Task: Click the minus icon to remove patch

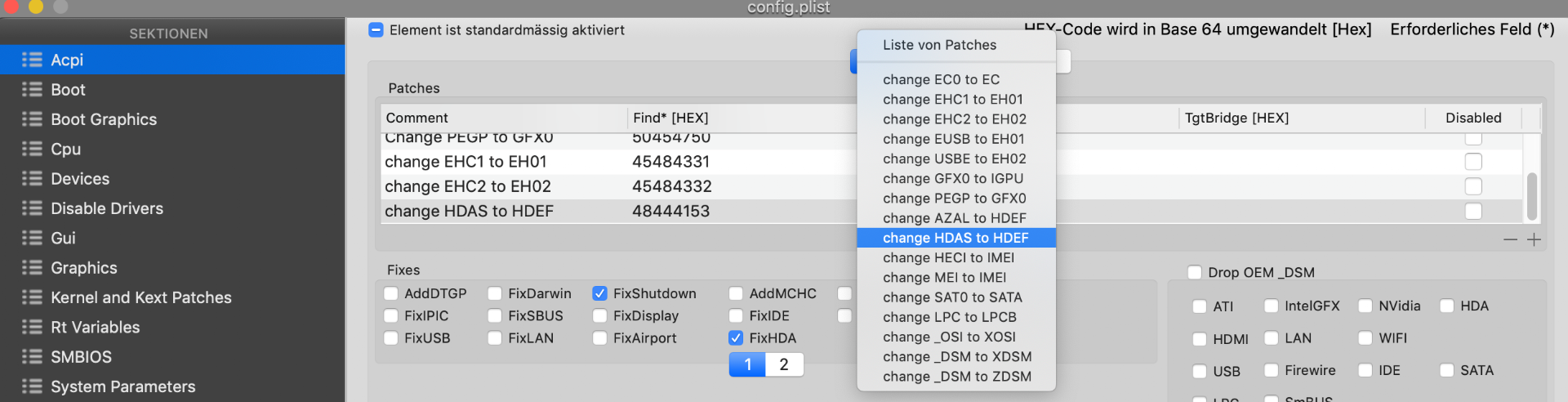Action: tap(1510, 239)
